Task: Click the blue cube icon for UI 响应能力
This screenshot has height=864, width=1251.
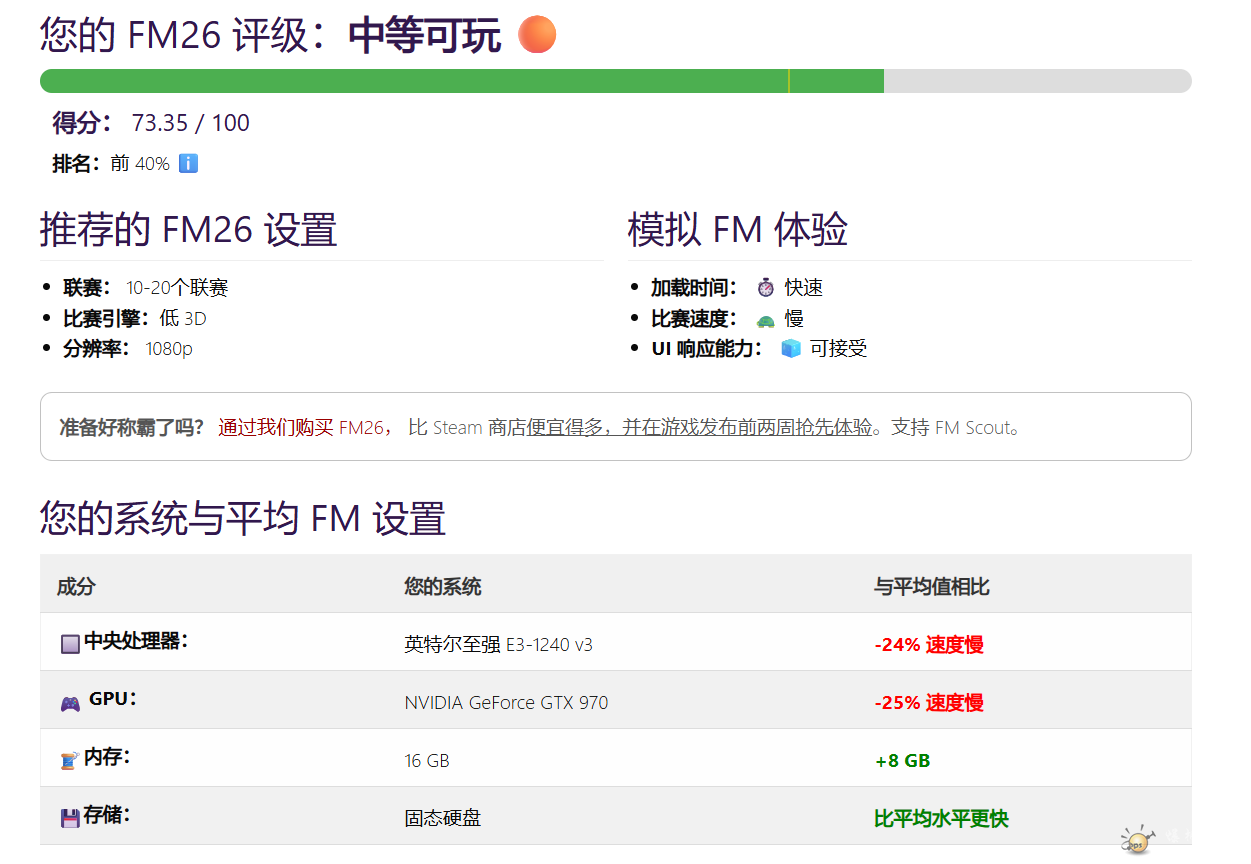Action: pos(790,349)
